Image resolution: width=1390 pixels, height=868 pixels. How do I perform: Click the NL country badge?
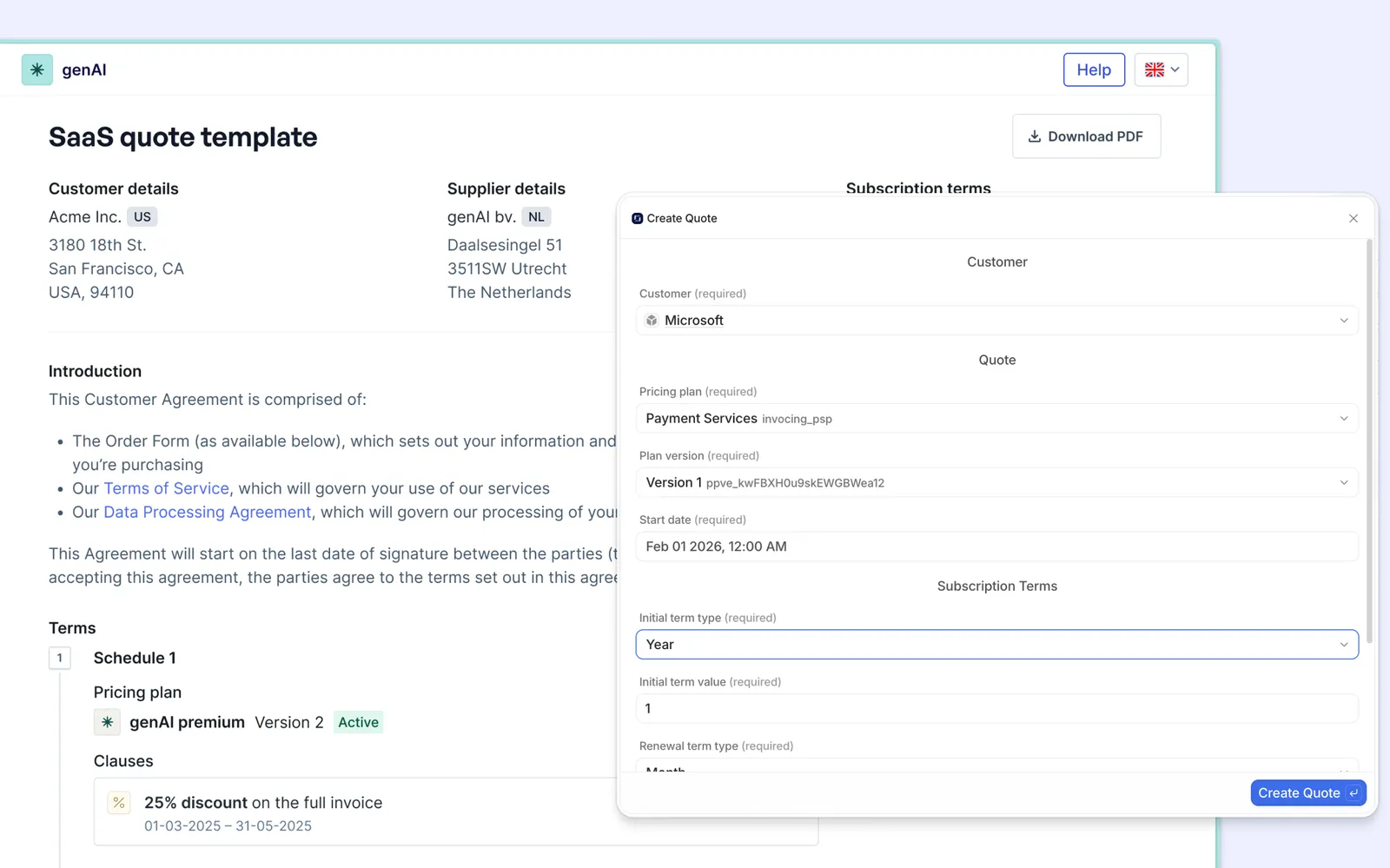(x=536, y=217)
